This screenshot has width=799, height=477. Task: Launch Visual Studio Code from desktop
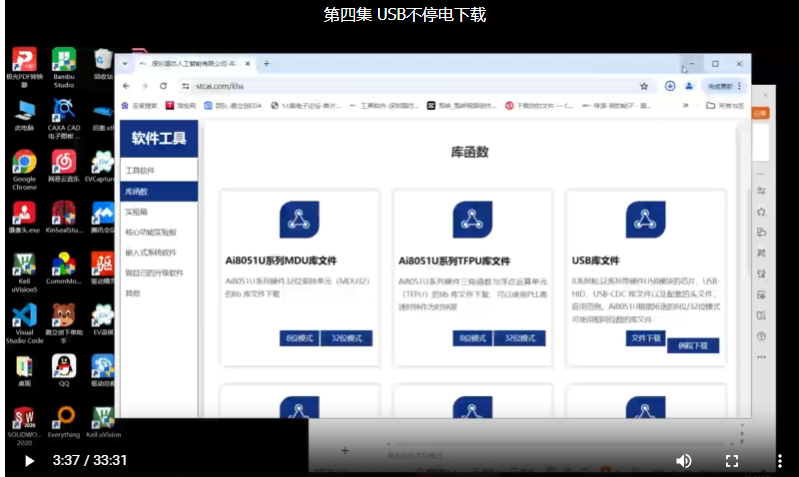pos(24,323)
